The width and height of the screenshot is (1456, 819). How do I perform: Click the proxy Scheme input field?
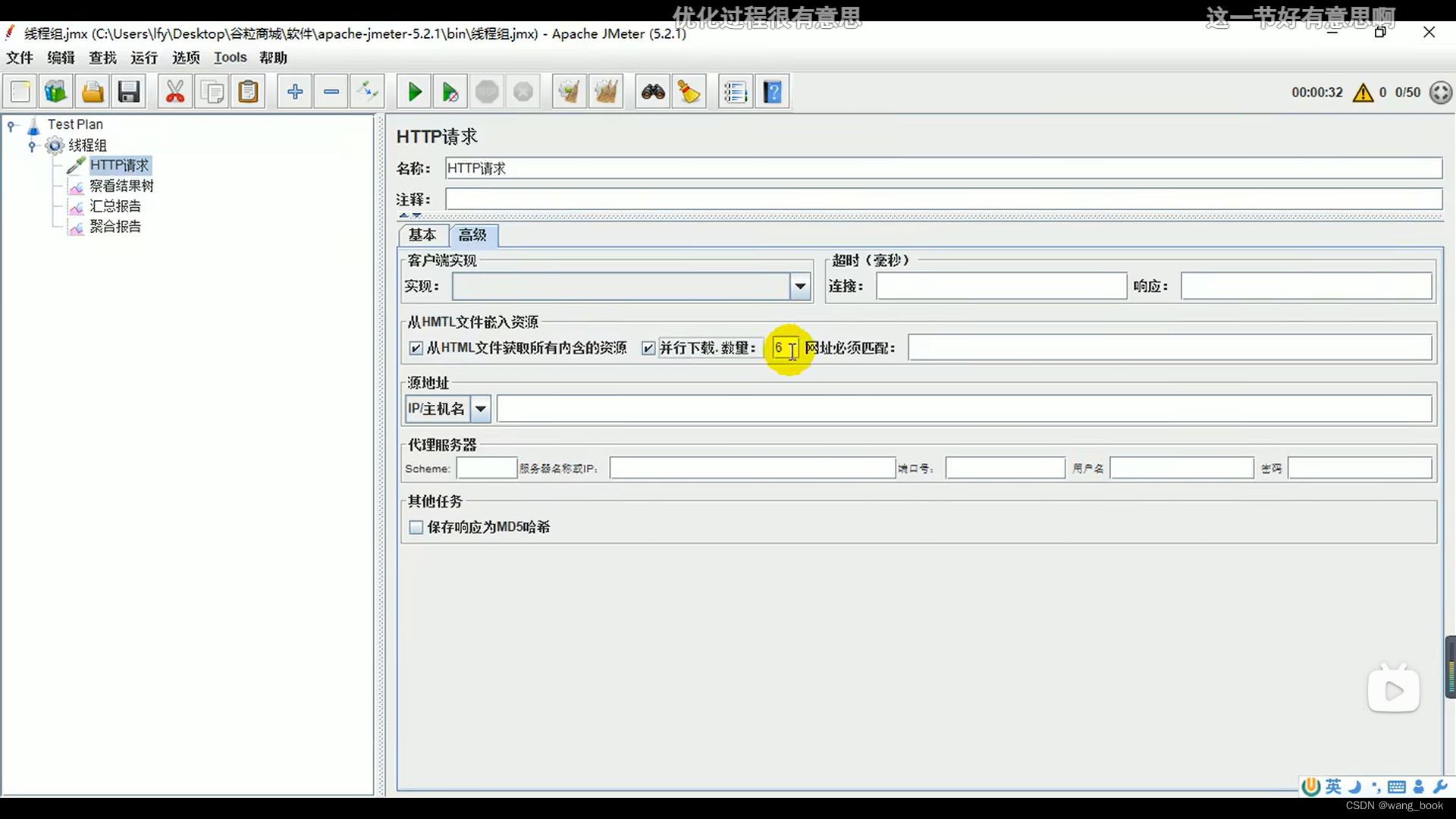coord(486,469)
